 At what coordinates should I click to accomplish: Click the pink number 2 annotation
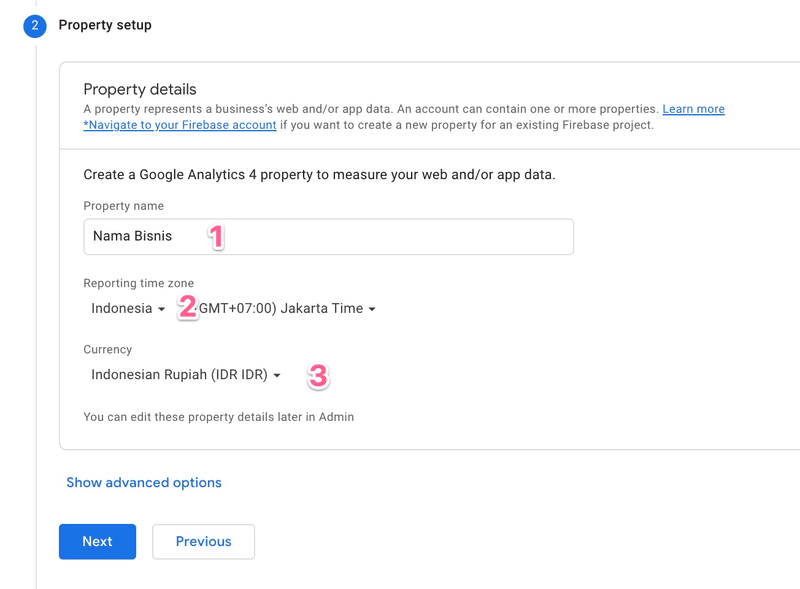[x=187, y=307]
